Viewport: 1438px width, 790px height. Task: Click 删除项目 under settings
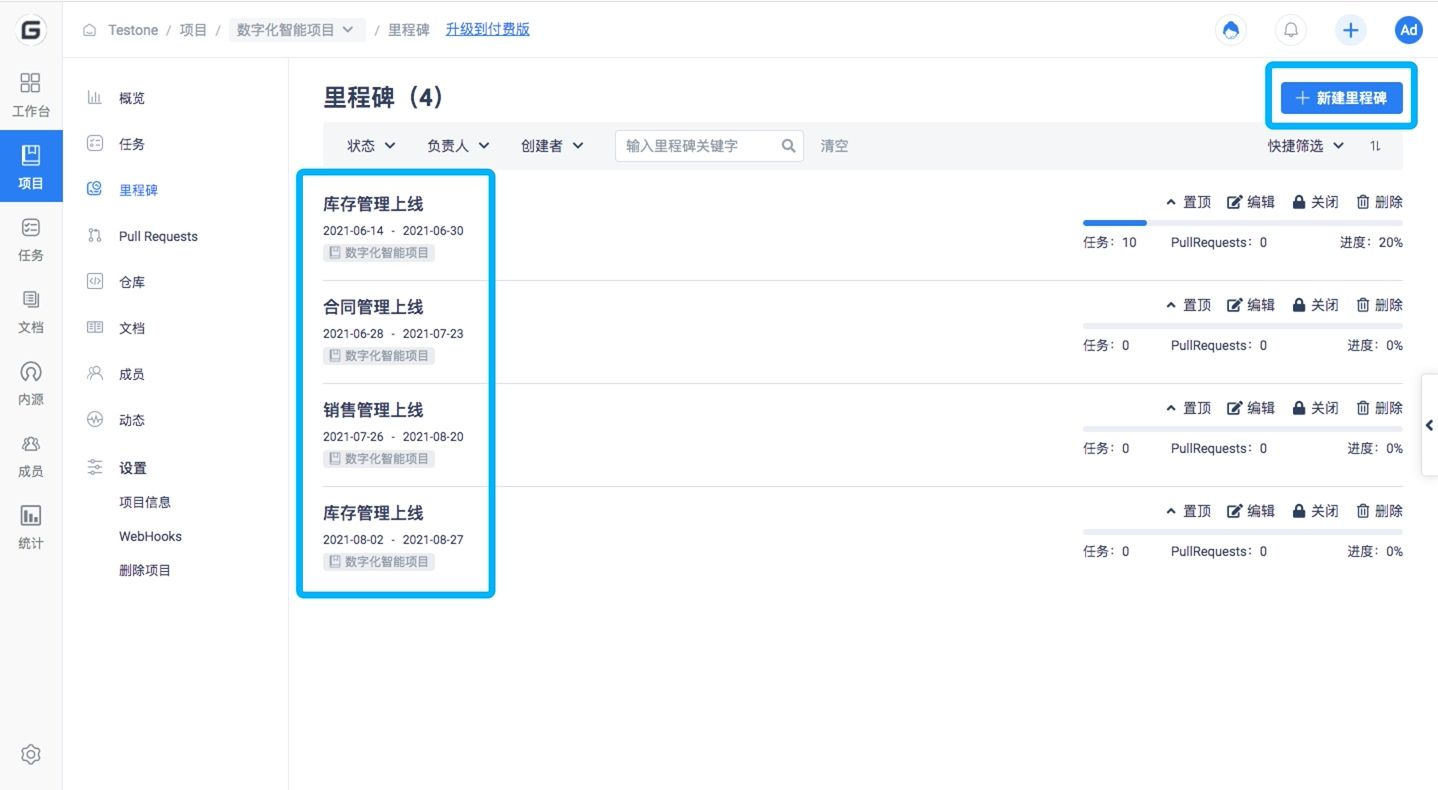tap(145, 570)
